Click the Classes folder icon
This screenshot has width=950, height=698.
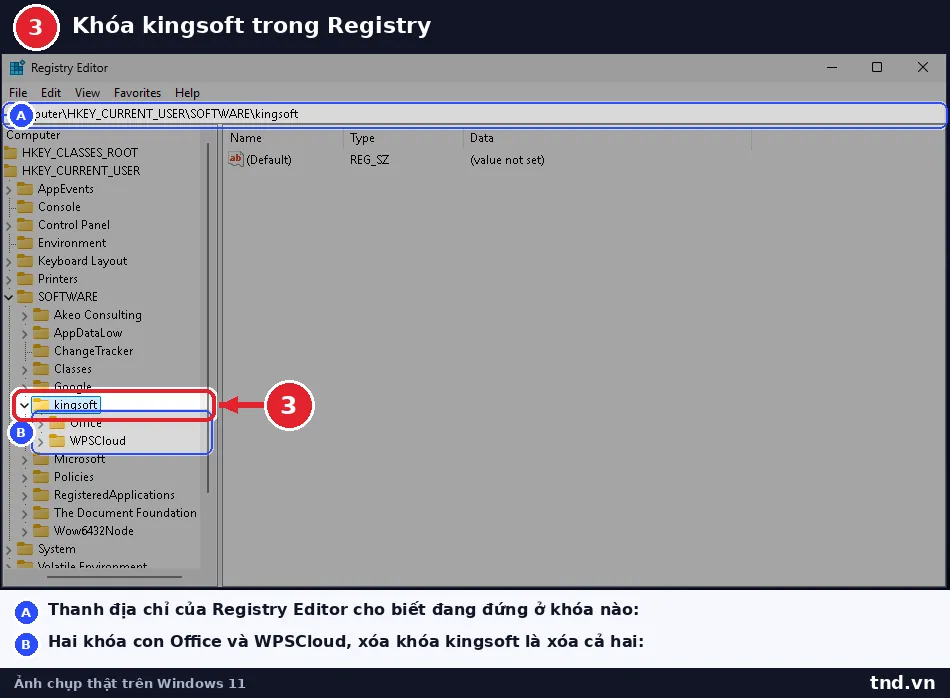click(41, 368)
